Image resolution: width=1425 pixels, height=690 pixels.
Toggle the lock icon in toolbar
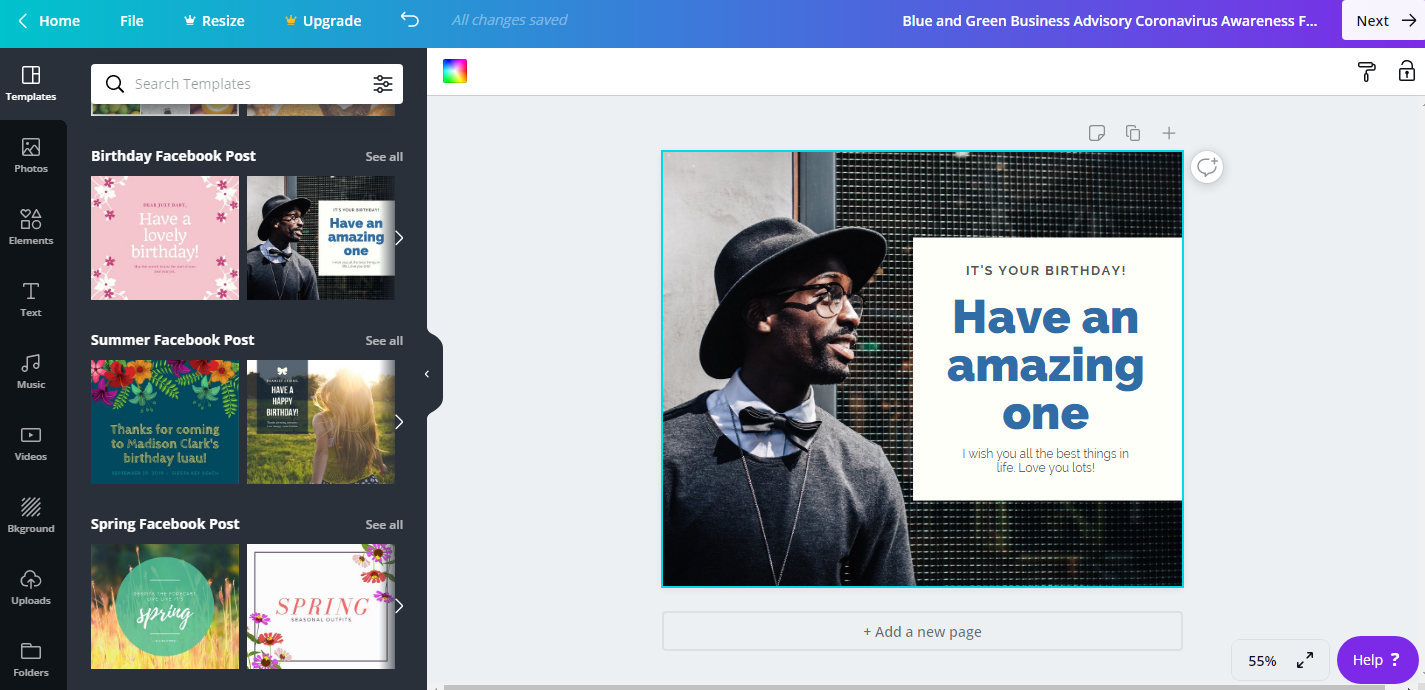pyautogui.click(x=1406, y=71)
